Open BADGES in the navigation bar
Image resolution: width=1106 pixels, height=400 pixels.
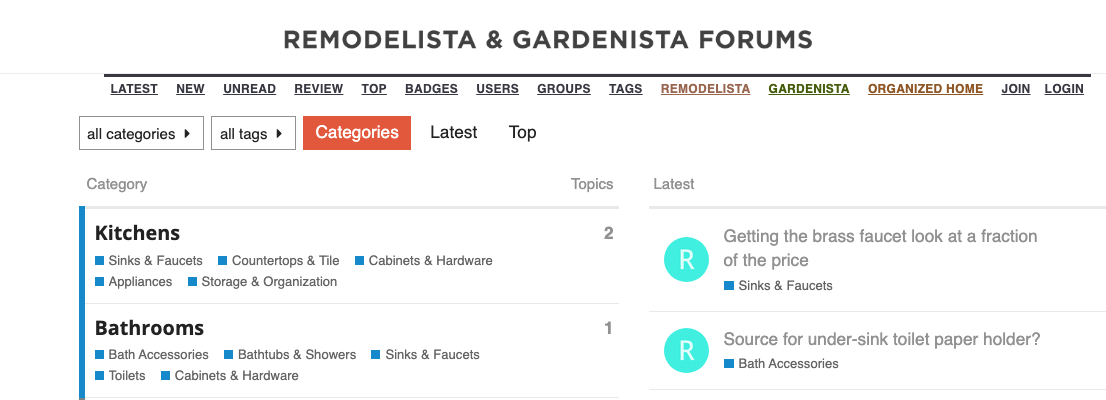point(431,89)
